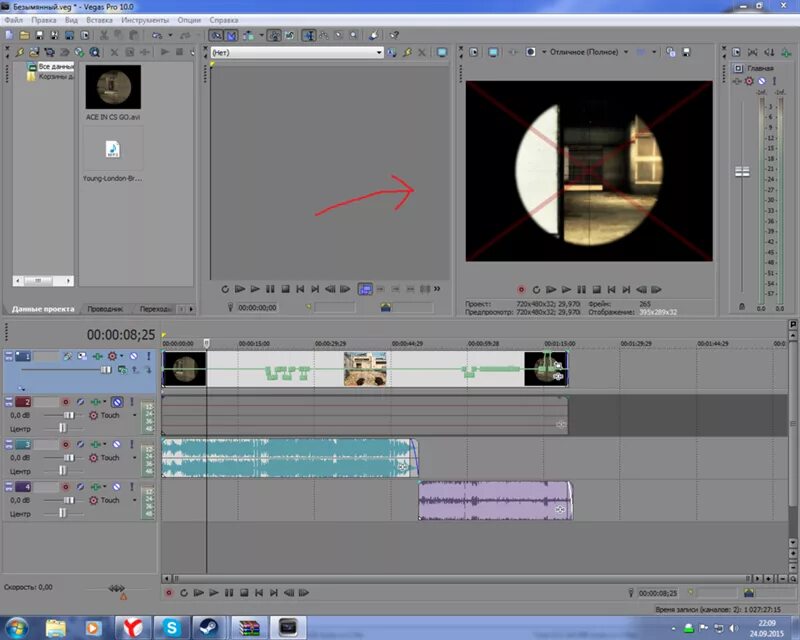Click the automation settings gear on track 3
This screenshot has height=640, width=800.
pyautogui.click(x=92, y=457)
